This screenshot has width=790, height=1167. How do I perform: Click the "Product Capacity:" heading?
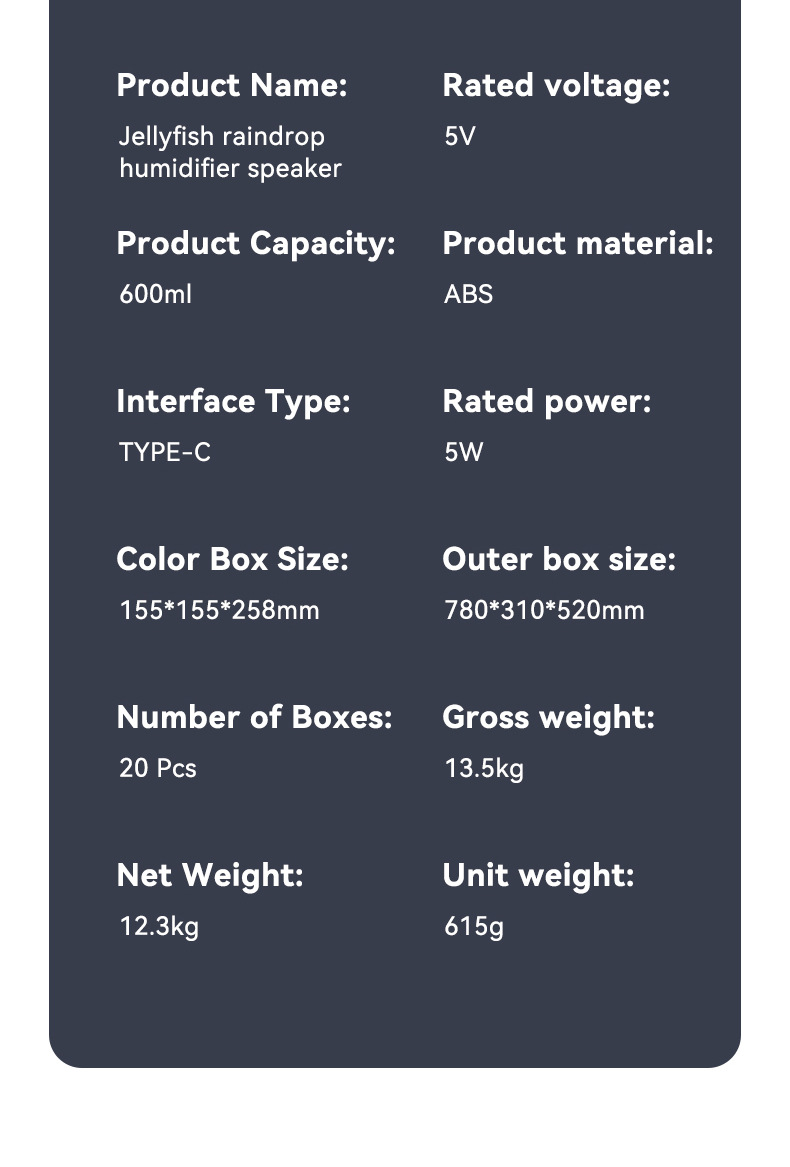point(256,243)
